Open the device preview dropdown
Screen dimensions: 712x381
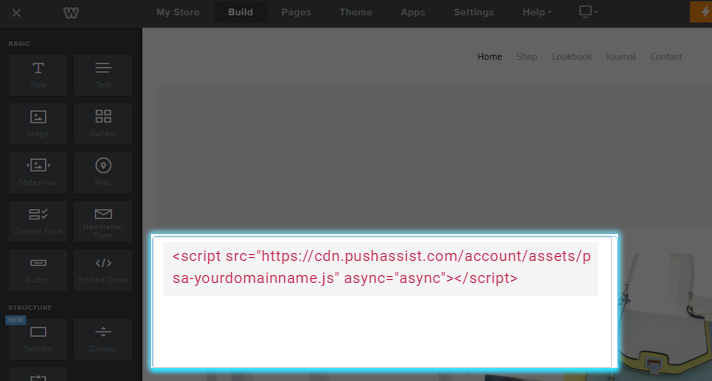tap(588, 12)
